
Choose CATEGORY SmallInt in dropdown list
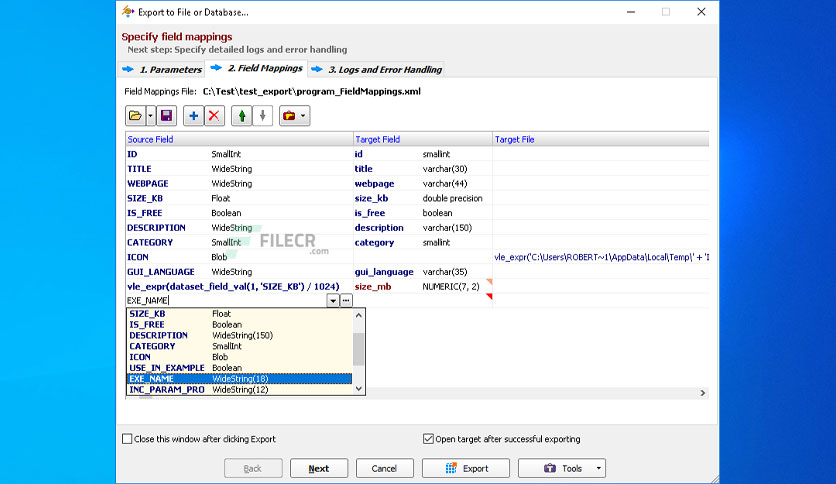[x=239, y=346]
